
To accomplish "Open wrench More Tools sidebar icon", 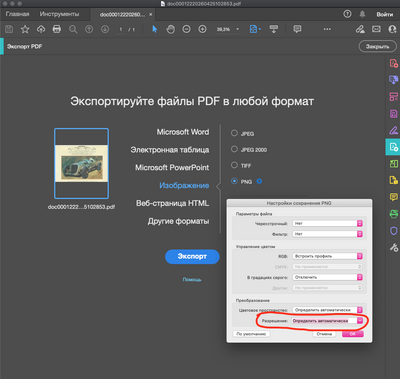I will (394, 247).
